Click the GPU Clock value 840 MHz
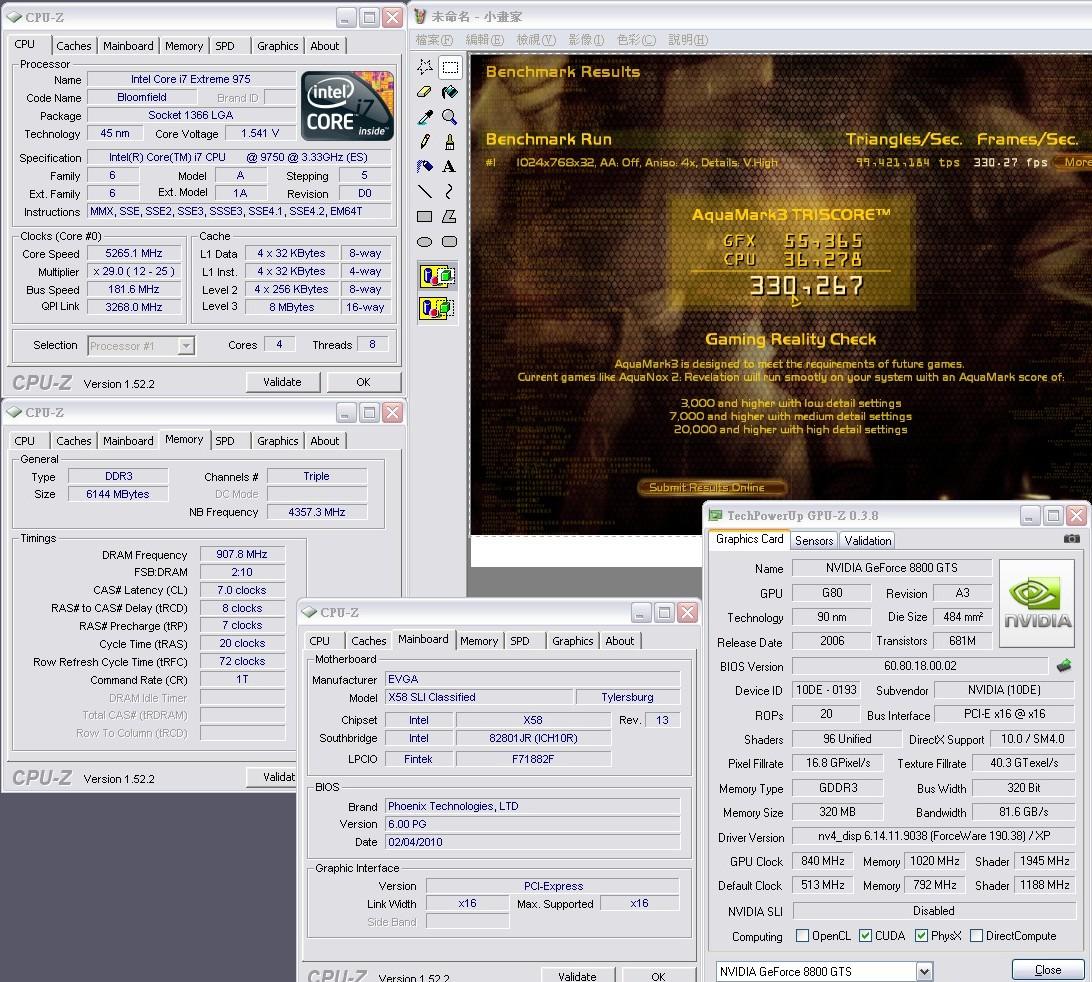Image resolution: width=1092 pixels, height=982 pixels. click(822, 861)
